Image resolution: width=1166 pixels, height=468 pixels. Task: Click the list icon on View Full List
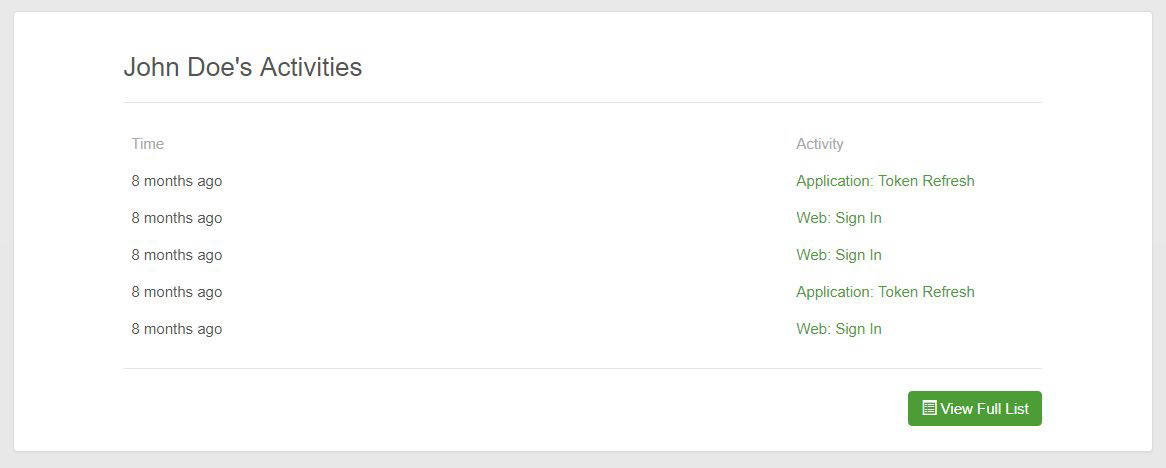[x=929, y=408]
